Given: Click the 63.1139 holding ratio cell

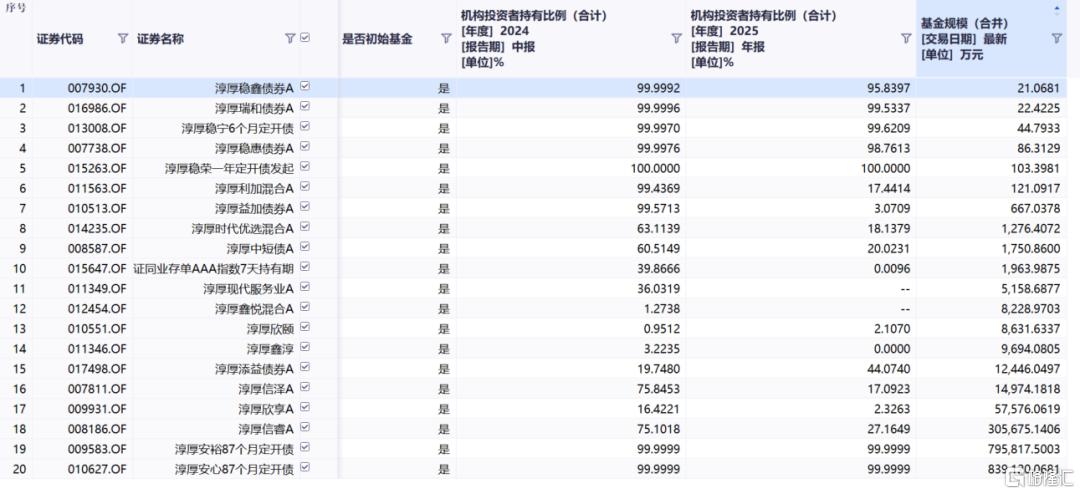Looking at the screenshot, I should (x=658, y=229).
